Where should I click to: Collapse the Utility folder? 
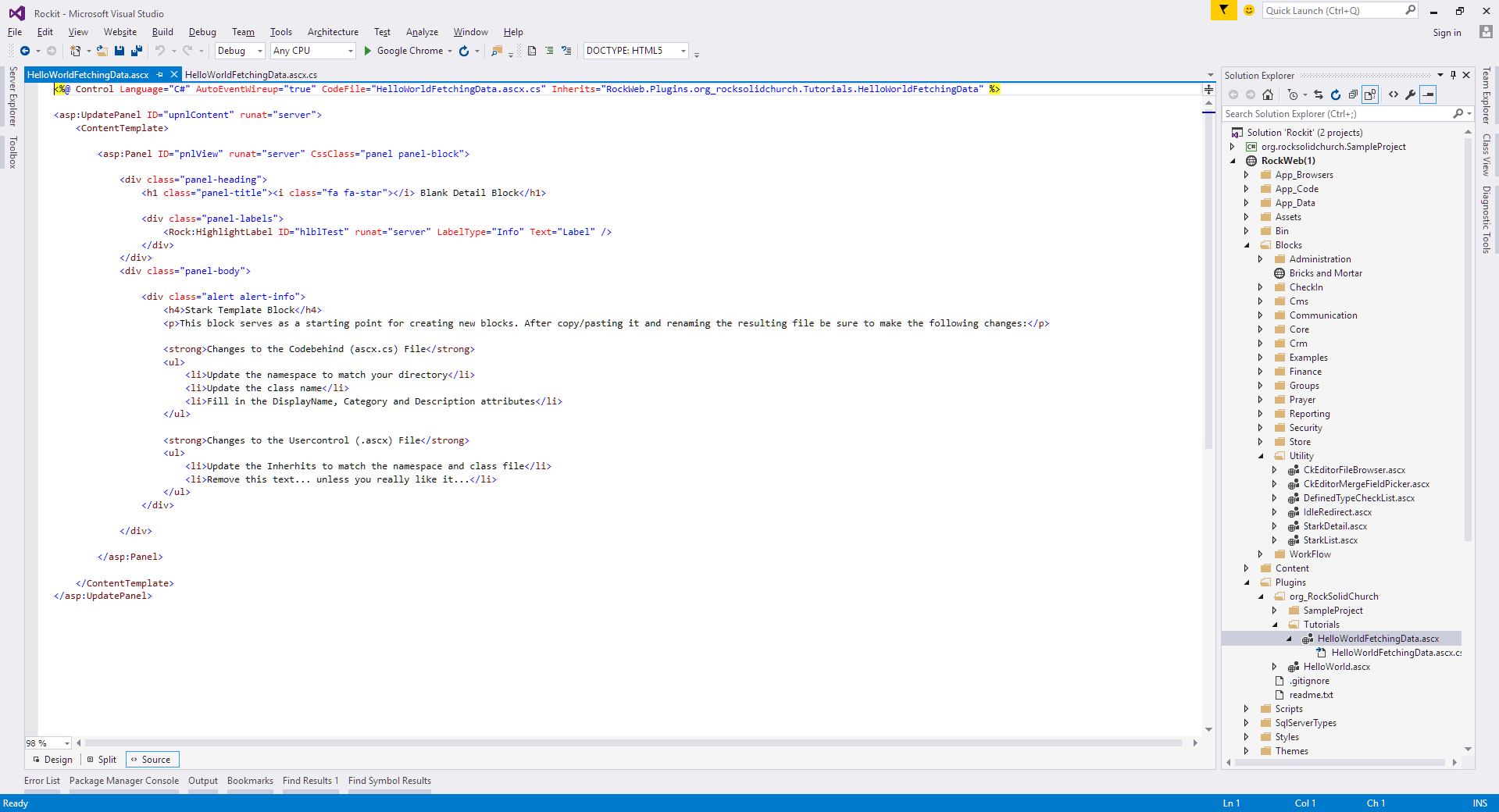[x=1261, y=456]
